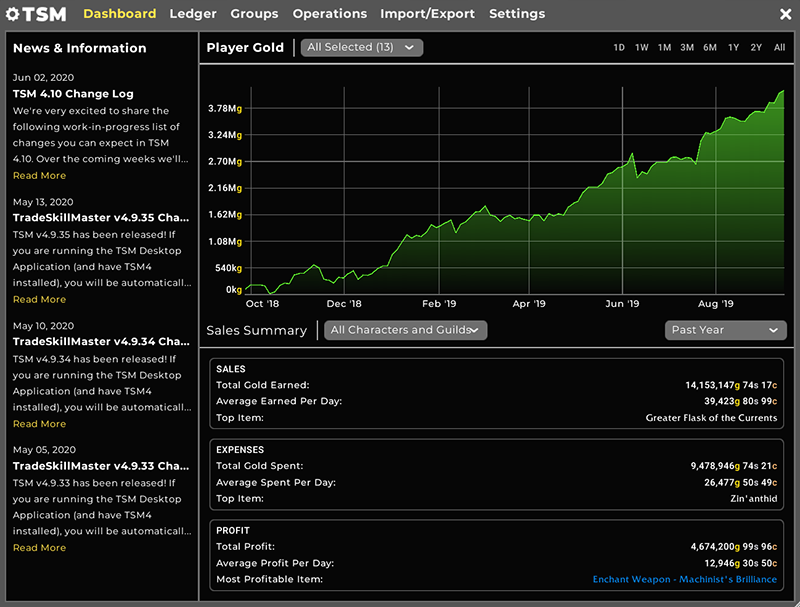Click the 2.70Mg gold axis label
The image size is (800, 607).
click(225, 162)
